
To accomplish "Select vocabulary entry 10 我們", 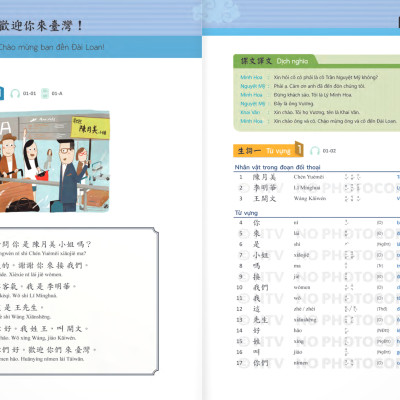I will (317, 287).
